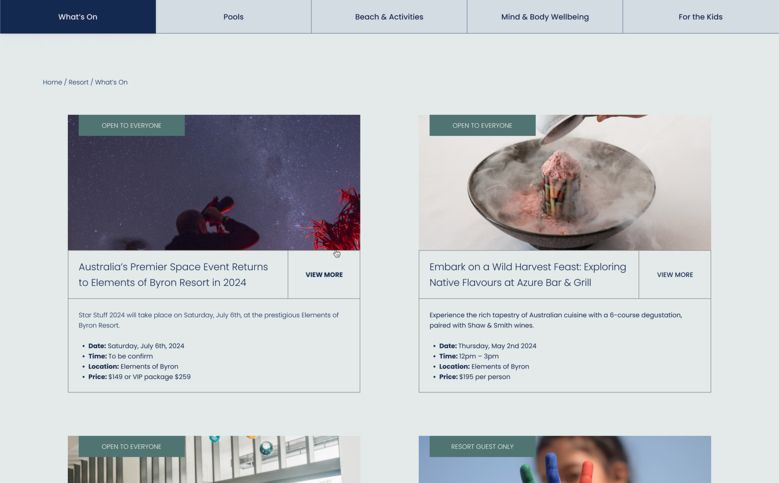
Task: Click the Australia's Premier Space Event title
Action: pyautogui.click(x=173, y=275)
